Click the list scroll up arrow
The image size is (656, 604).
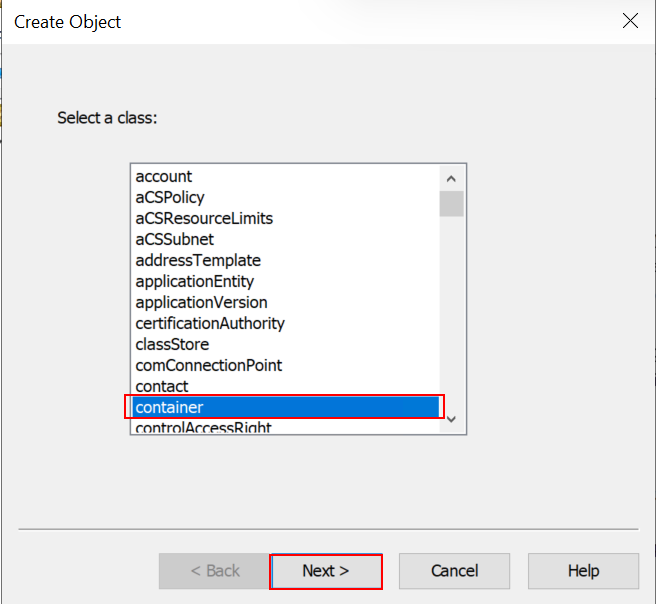451,177
